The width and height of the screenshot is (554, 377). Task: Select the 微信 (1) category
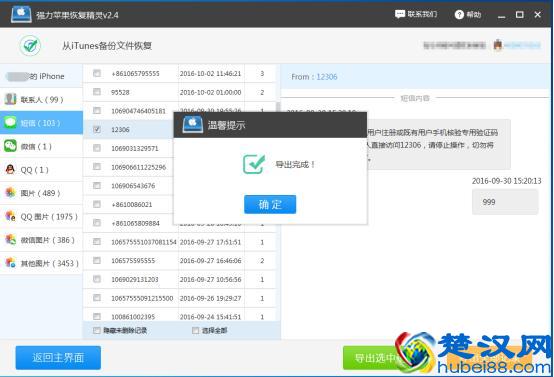[41, 146]
